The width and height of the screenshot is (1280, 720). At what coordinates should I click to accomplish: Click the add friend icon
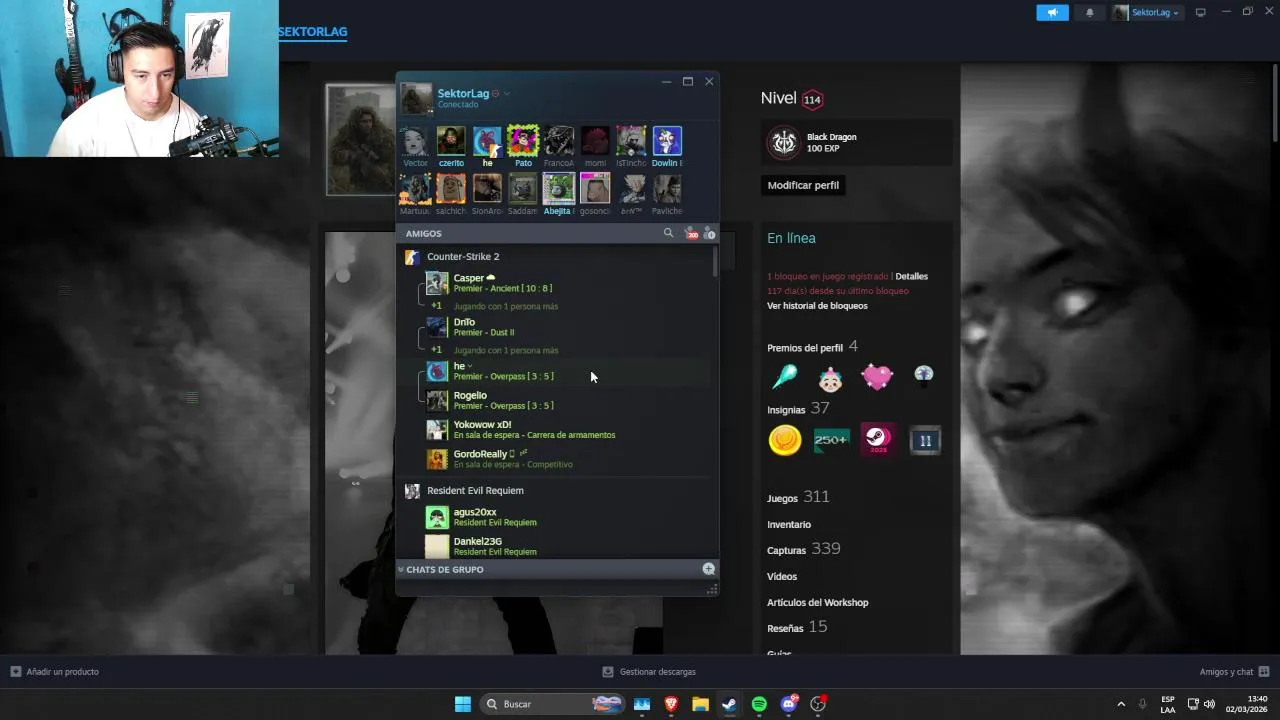tap(709, 233)
